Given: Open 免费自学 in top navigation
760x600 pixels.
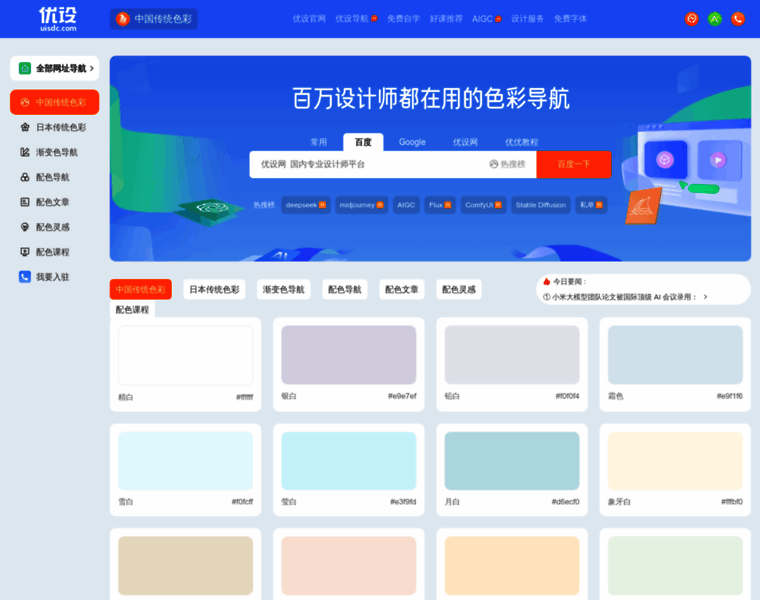Looking at the screenshot, I should (403, 19).
